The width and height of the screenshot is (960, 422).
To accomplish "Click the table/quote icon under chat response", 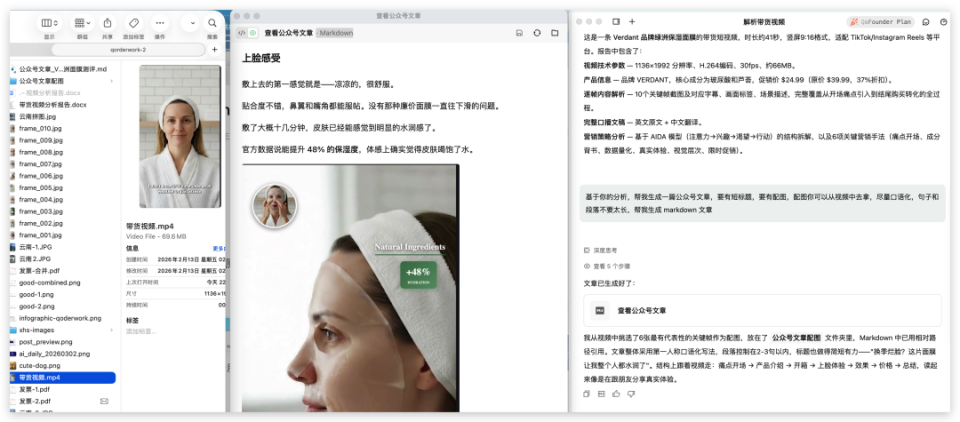I will click(601, 394).
